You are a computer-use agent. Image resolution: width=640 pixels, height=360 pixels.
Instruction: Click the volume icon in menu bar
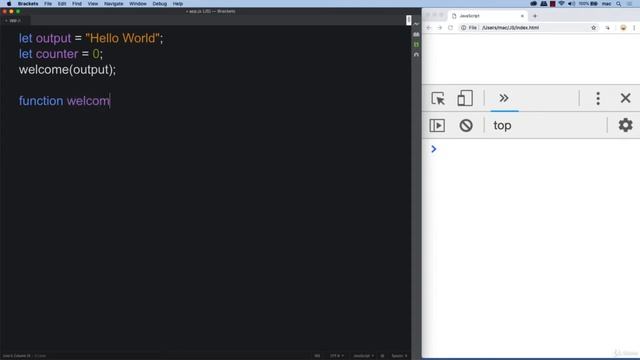(x=571, y=4)
